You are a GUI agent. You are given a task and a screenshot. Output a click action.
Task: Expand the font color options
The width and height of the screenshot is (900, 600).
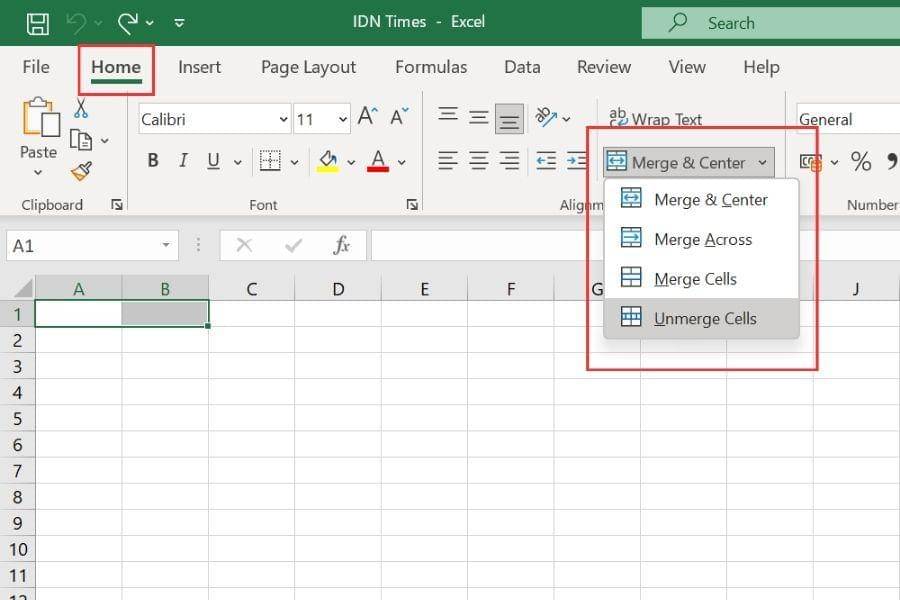tap(400, 161)
